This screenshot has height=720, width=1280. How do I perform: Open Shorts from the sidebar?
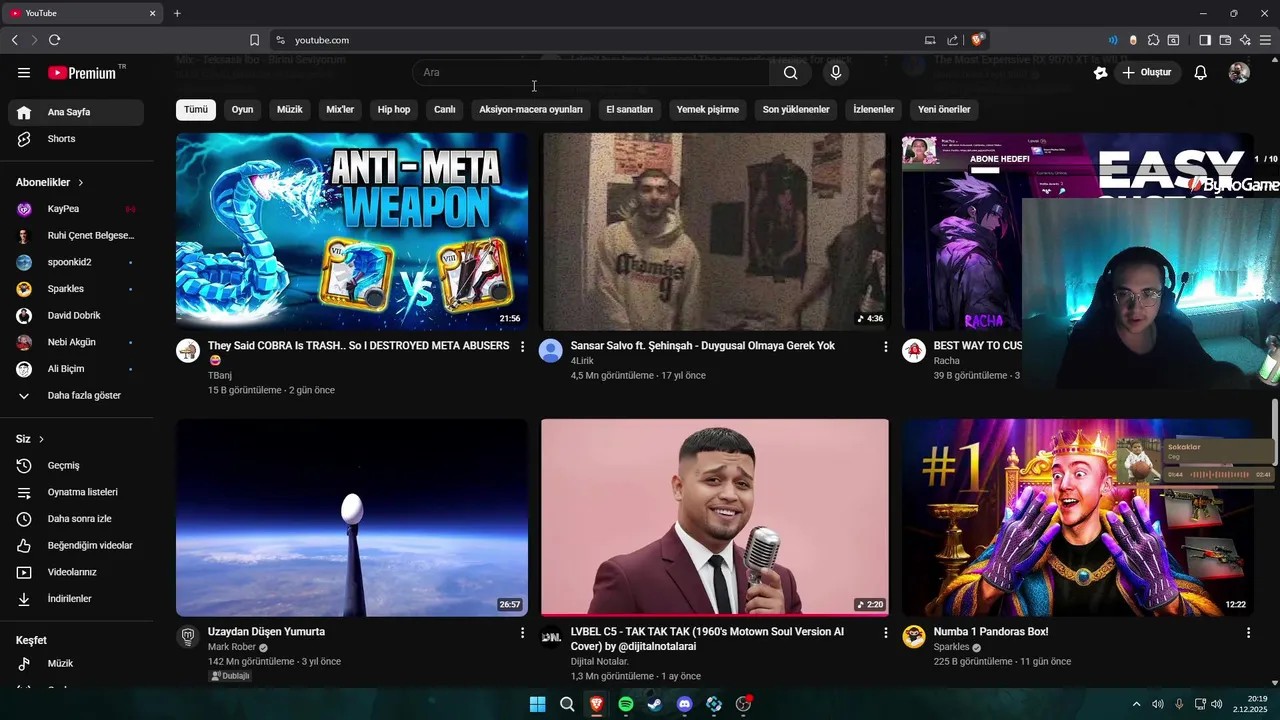[76, 139]
